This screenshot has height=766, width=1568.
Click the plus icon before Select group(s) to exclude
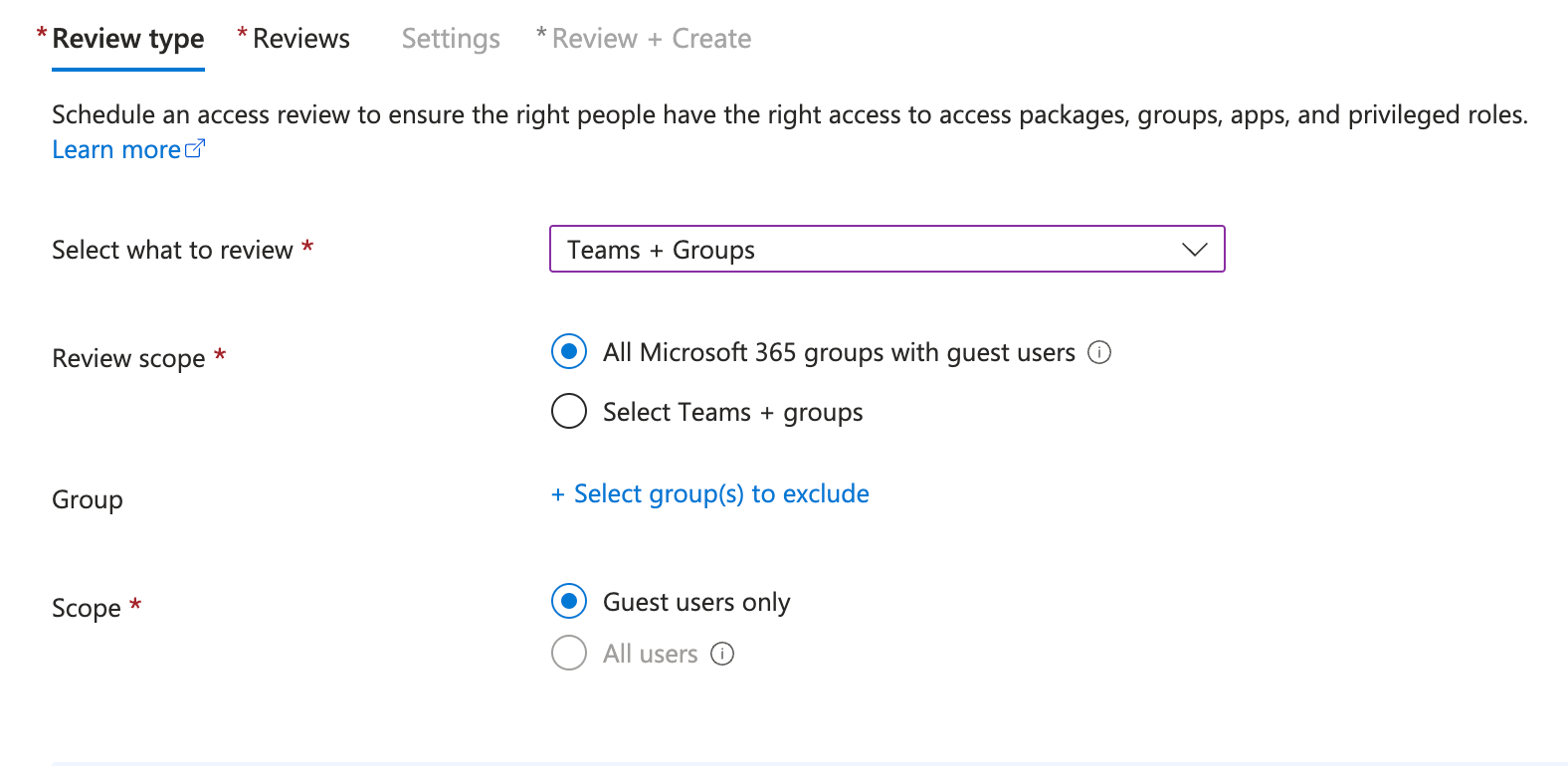pos(558,494)
